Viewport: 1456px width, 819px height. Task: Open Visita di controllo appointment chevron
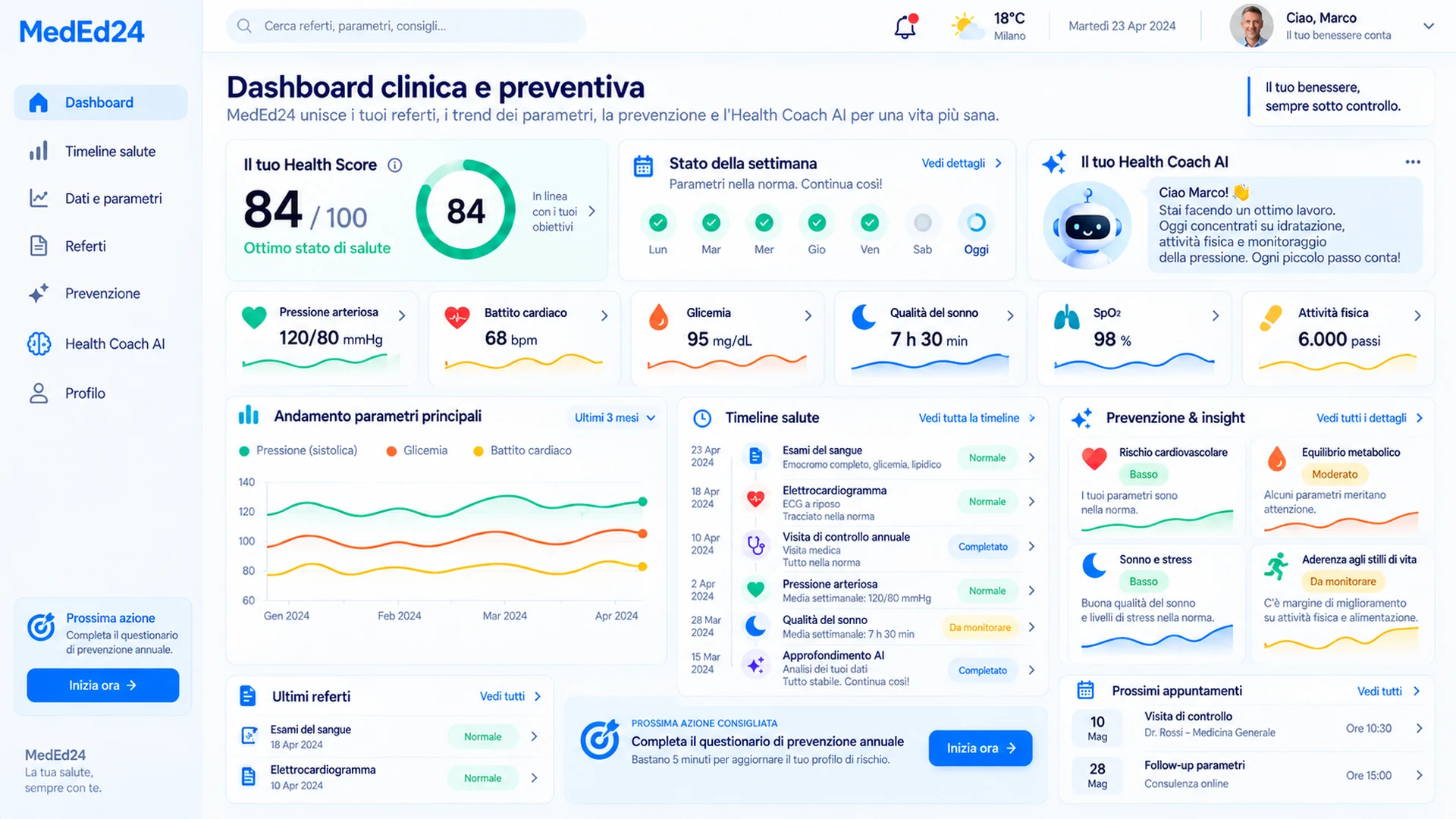pyautogui.click(x=1419, y=728)
